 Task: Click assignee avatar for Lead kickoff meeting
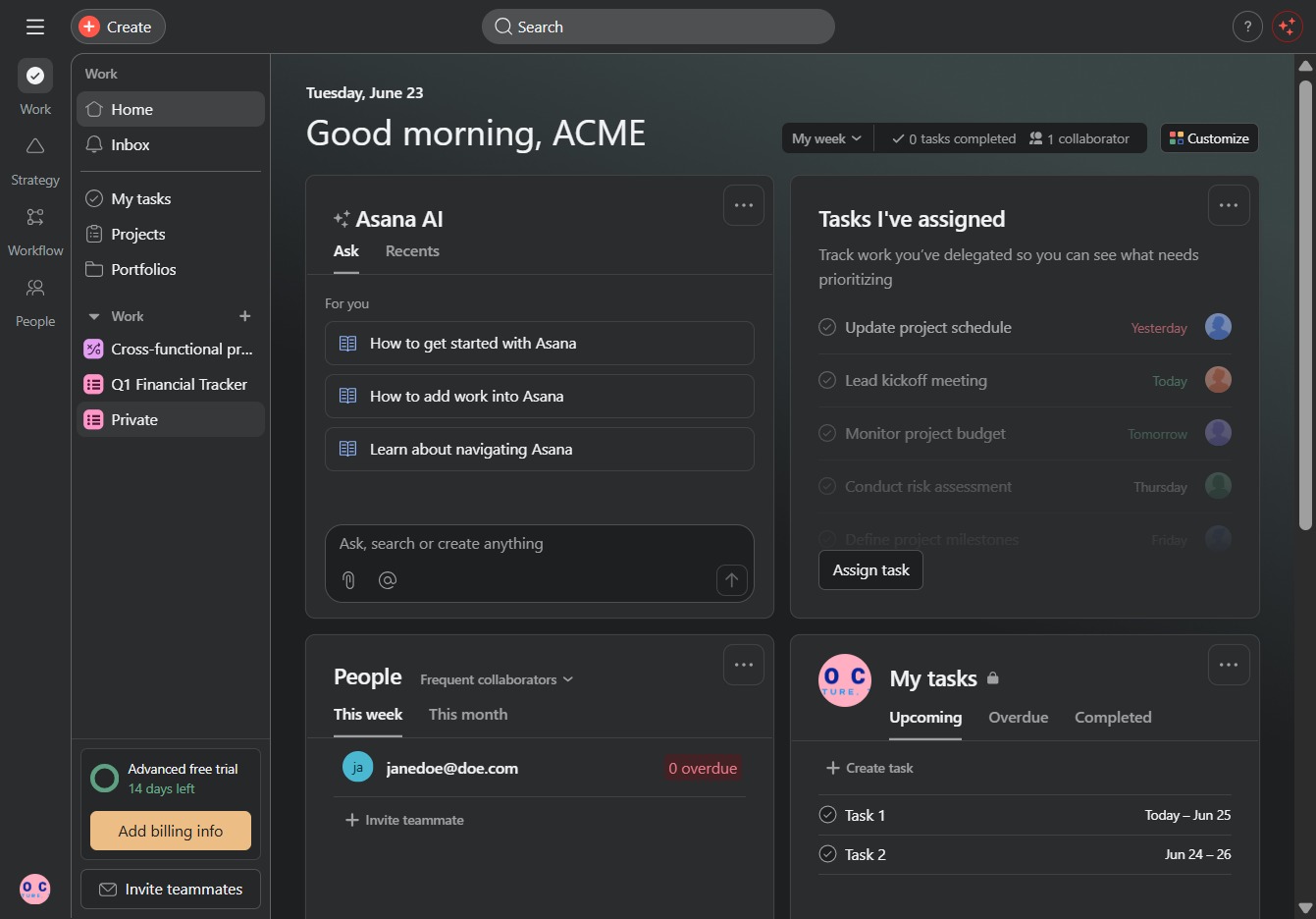pos(1218,380)
